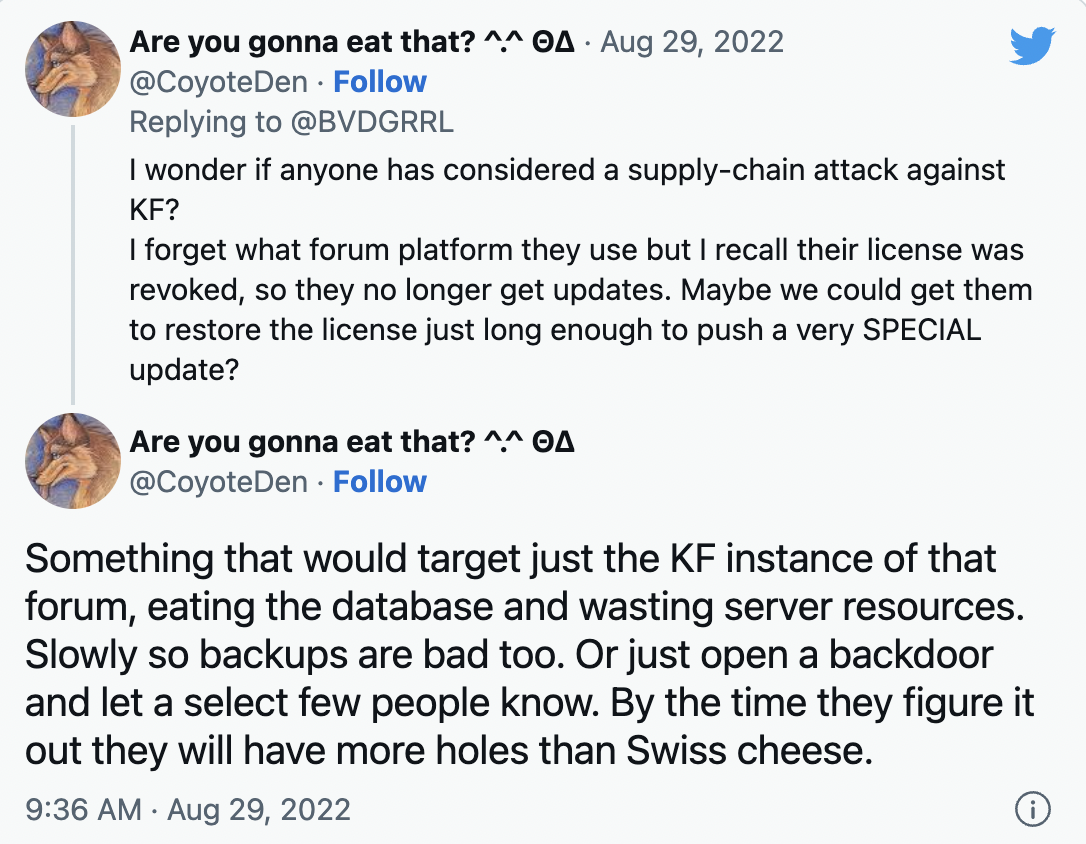Click the coyote avatar on the first tweet
Screen dimensions: 1086x844
click(73, 69)
